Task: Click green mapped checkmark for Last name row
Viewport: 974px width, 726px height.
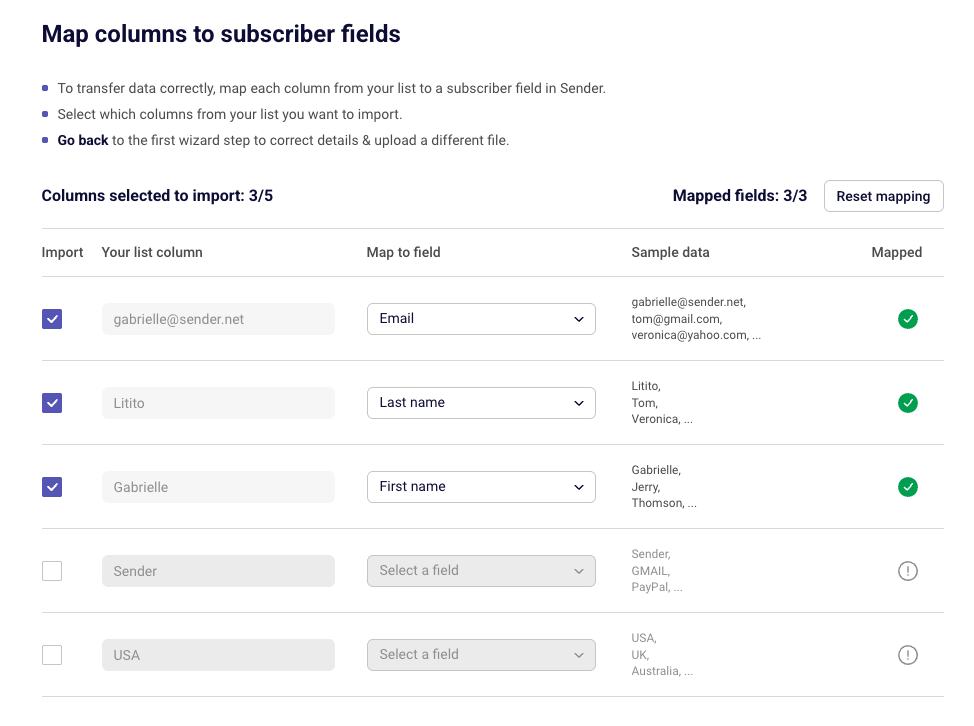Action: tap(908, 403)
